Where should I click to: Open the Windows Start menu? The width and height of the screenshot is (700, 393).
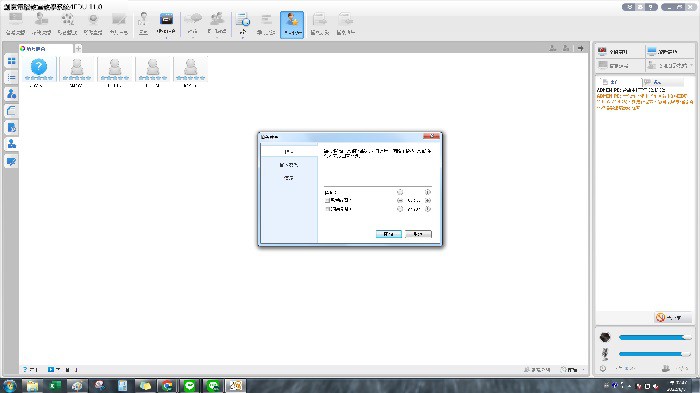9,385
